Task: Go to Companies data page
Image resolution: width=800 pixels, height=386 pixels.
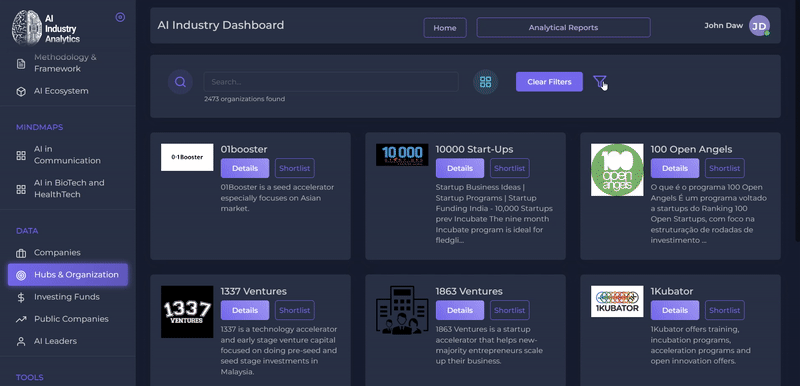Action: pos(57,252)
